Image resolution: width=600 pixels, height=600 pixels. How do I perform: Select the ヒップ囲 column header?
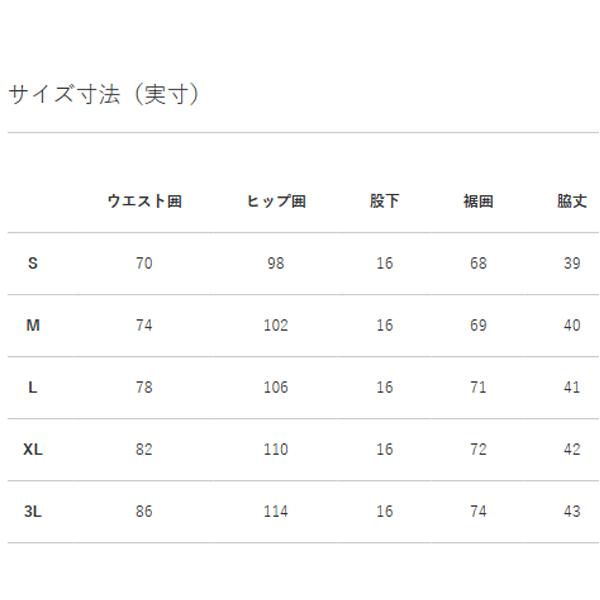[276, 201]
